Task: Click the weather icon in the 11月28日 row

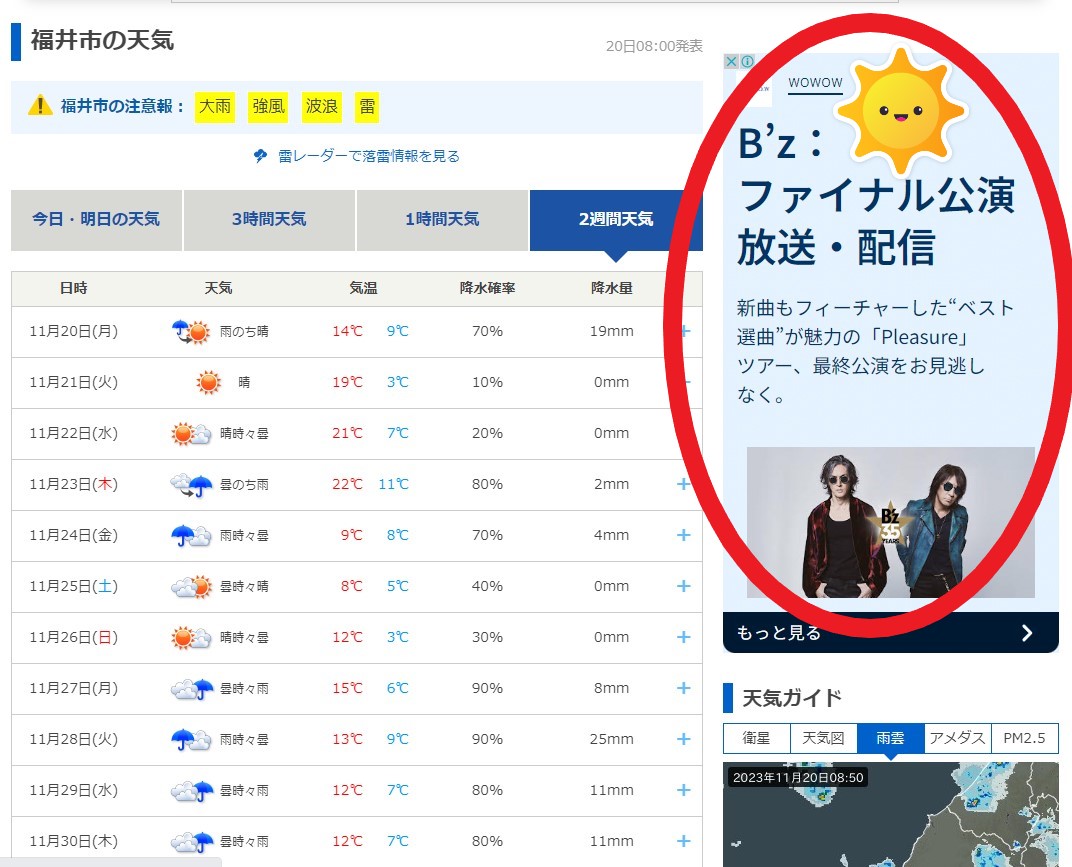Action: click(191, 739)
